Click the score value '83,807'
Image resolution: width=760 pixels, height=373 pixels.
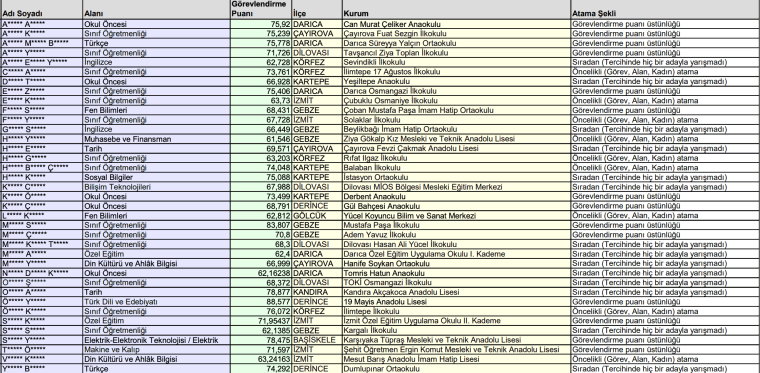pos(261,226)
